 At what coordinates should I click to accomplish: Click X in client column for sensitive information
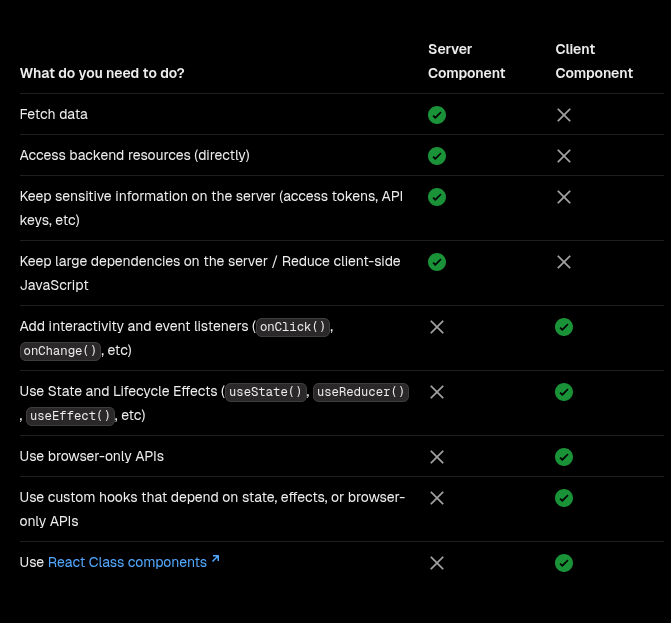564,197
